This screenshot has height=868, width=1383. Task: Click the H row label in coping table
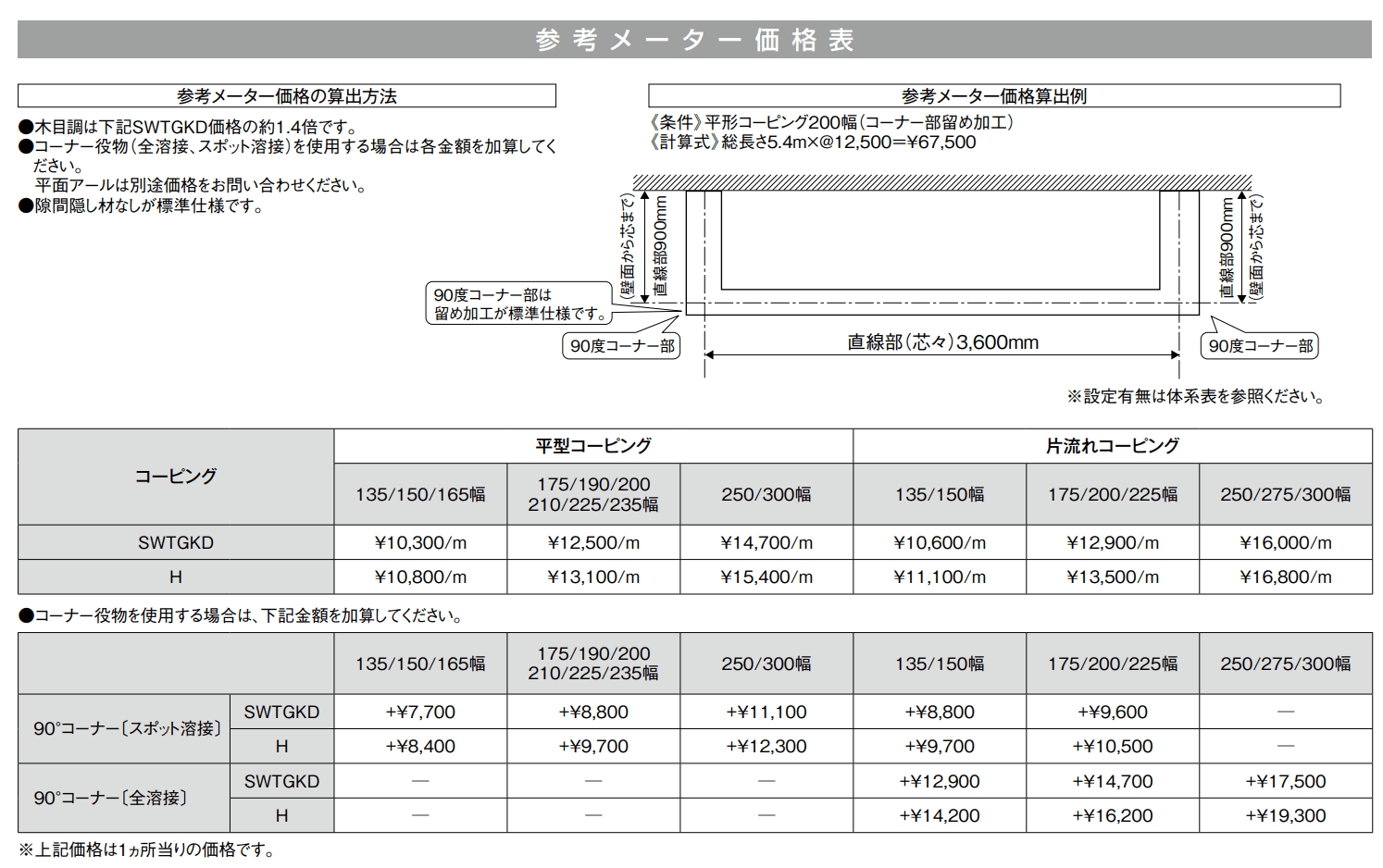[x=176, y=577]
